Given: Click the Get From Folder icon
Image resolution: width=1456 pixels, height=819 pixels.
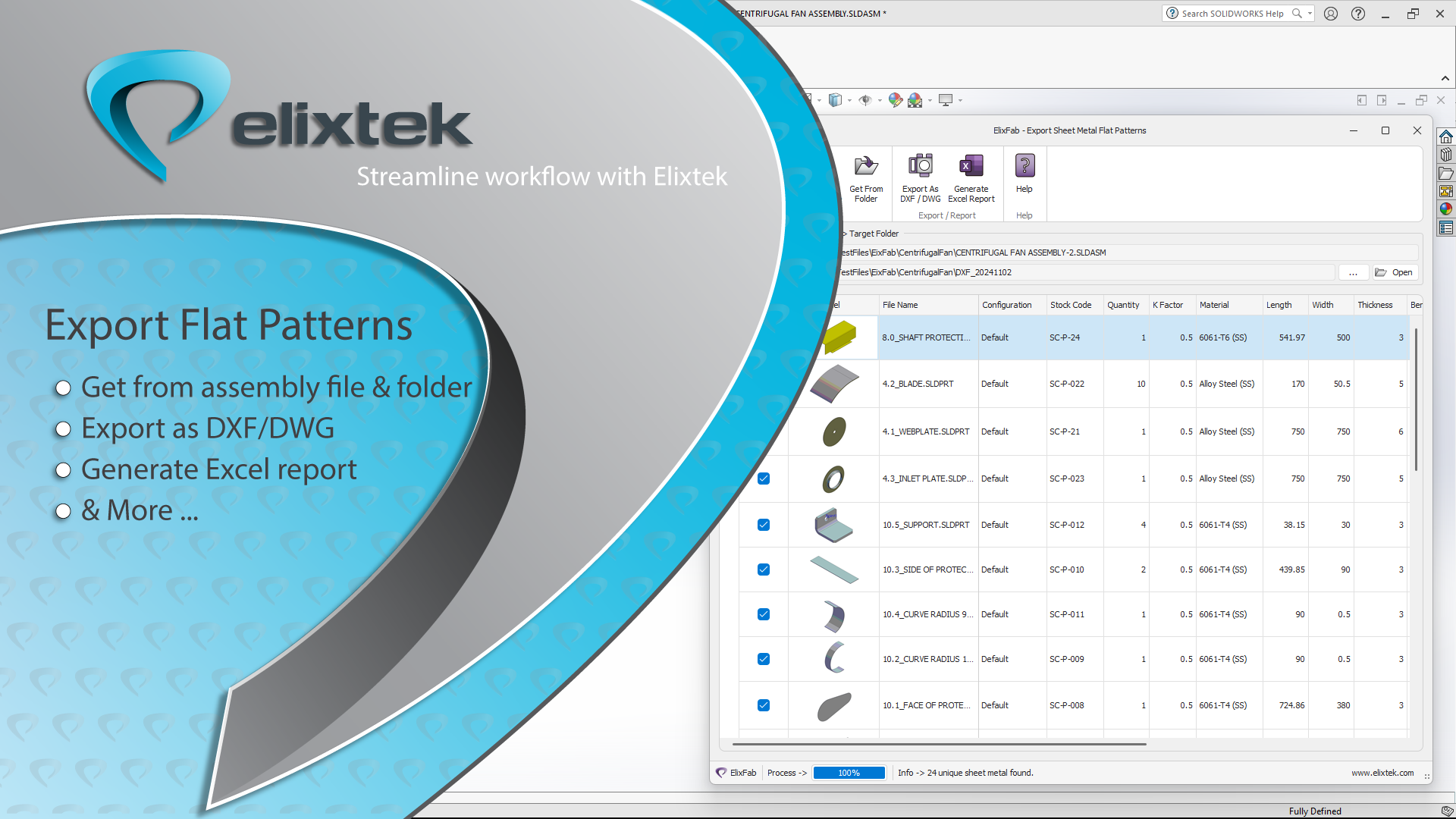Looking at the screenshot, I should (866, 165).
